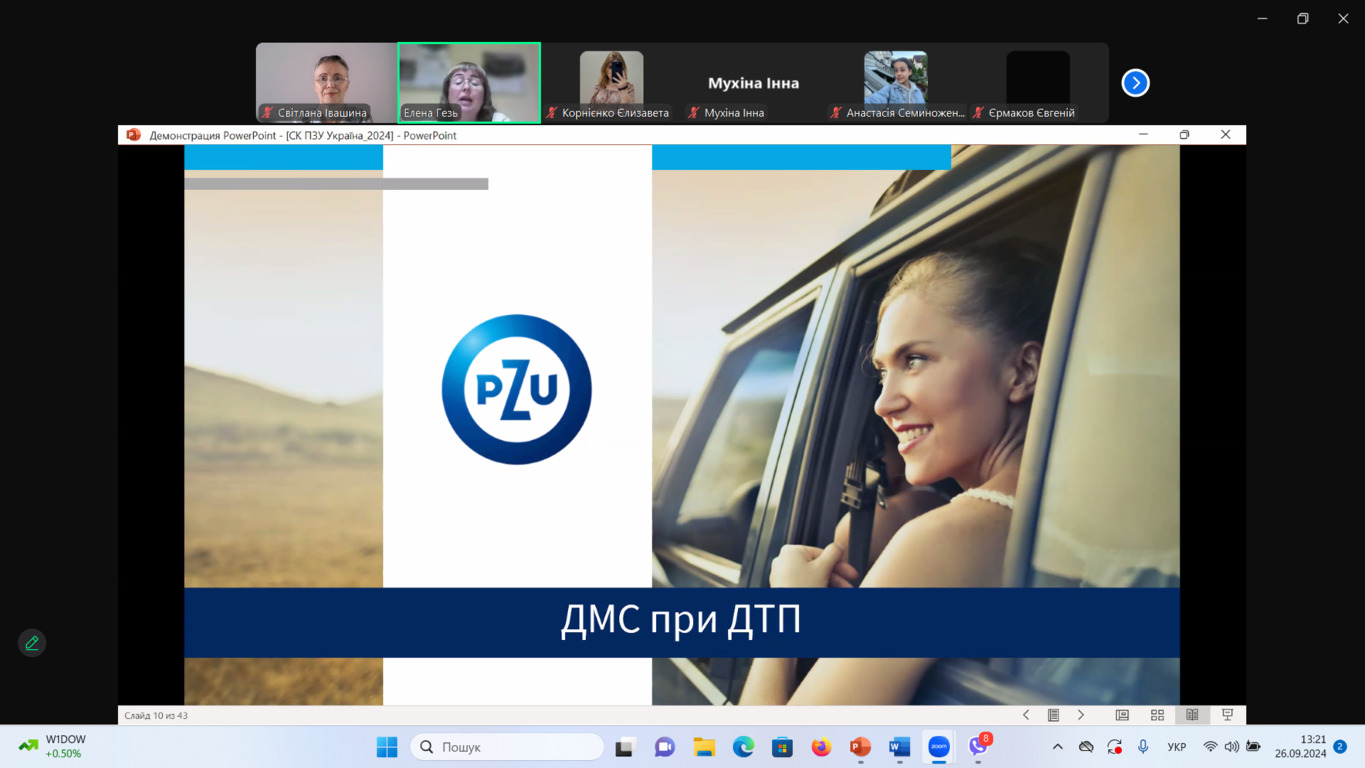Launch Microsoft Edge from taskbar
Screen dimensions: 1365x768
[x=743, y=747]
